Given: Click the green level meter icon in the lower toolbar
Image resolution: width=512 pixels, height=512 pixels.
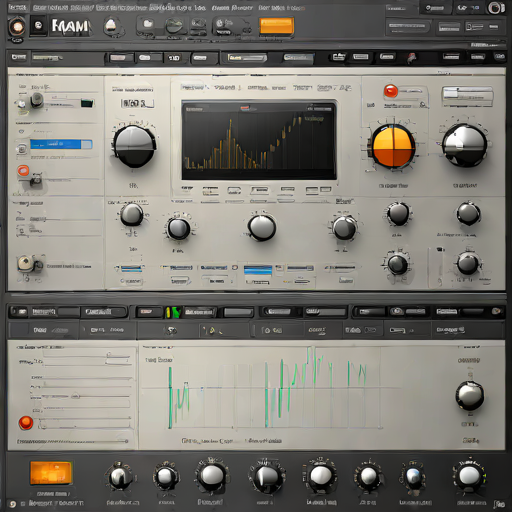Looking at the screenshot, I should point(173,312).
